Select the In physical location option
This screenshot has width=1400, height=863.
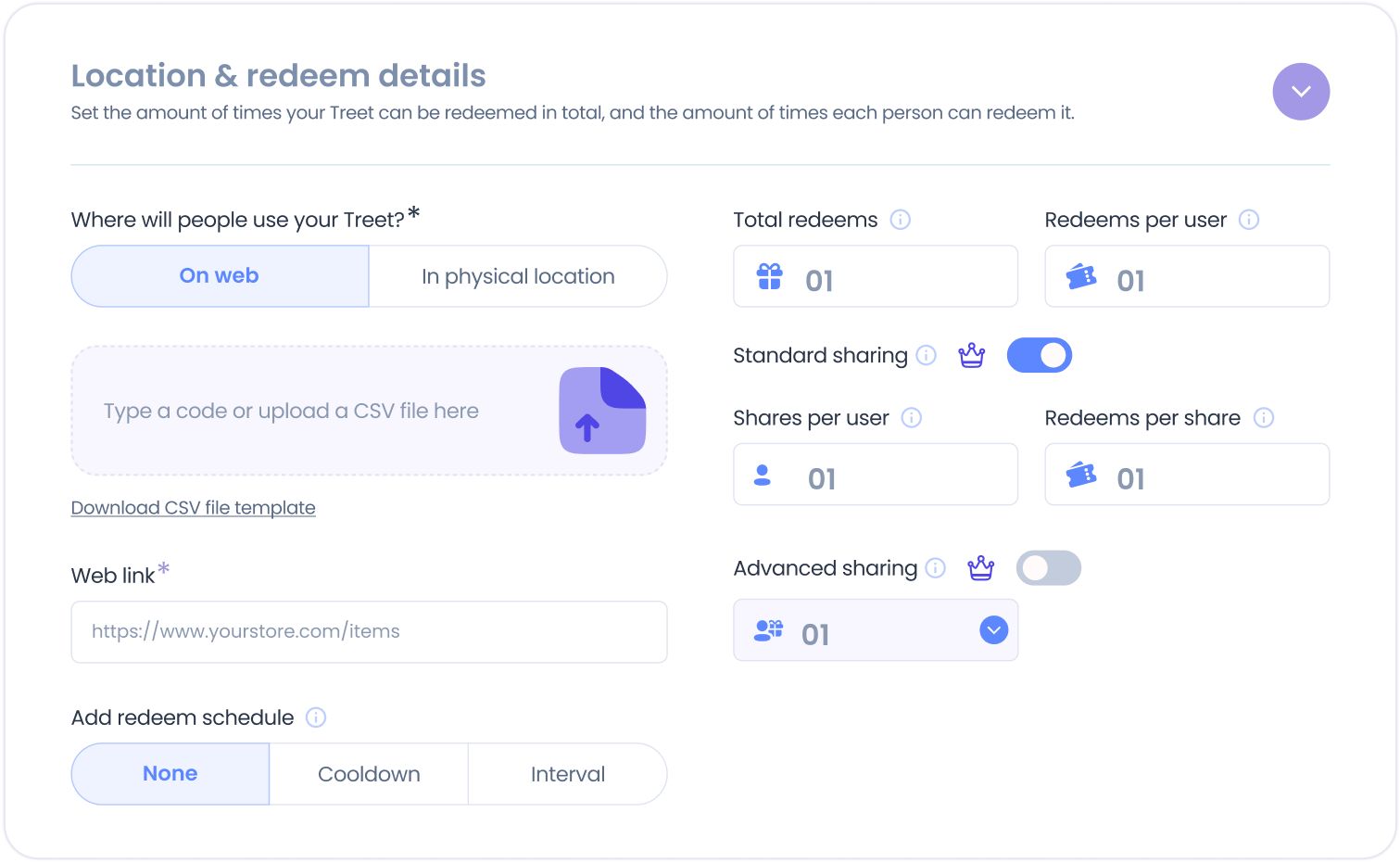[x=518, y=276]
